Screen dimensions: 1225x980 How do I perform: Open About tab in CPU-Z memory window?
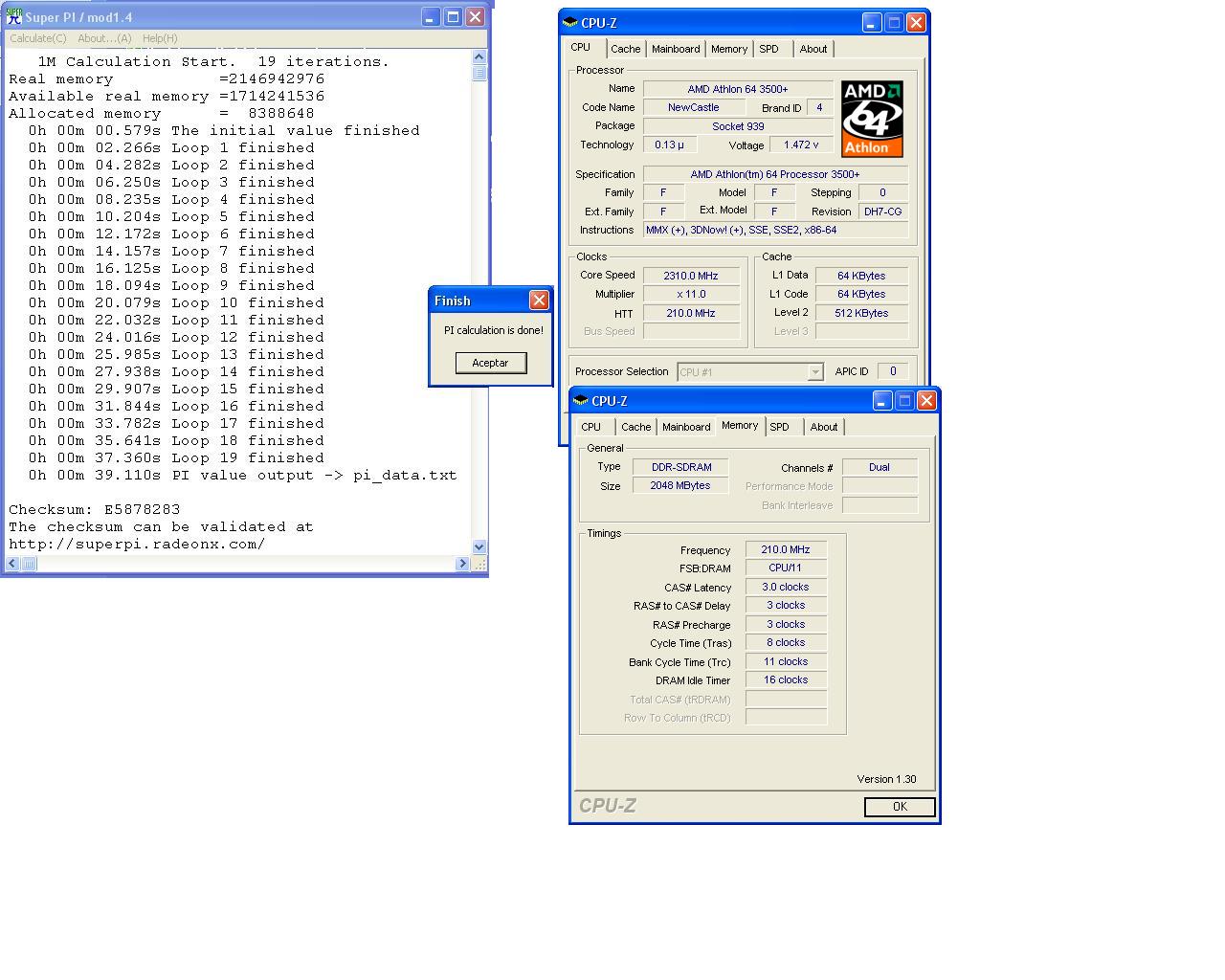click(824, 427)
